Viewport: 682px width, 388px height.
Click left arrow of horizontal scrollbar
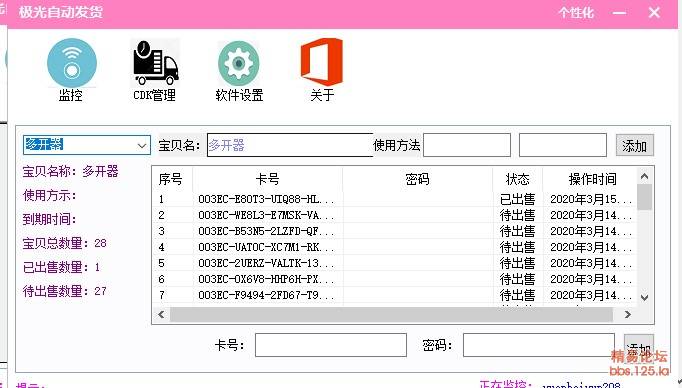(x=161, y=314)
